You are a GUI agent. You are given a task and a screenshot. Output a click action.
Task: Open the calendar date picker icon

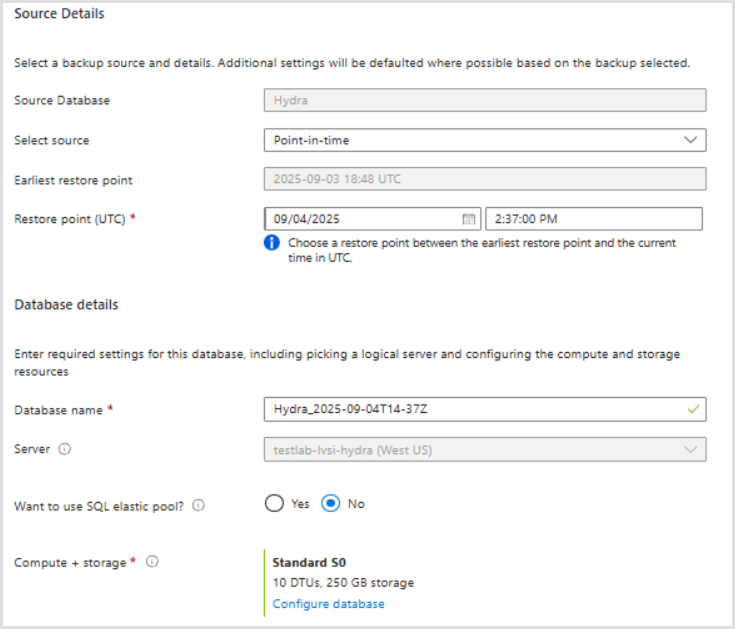coord(468,219)
